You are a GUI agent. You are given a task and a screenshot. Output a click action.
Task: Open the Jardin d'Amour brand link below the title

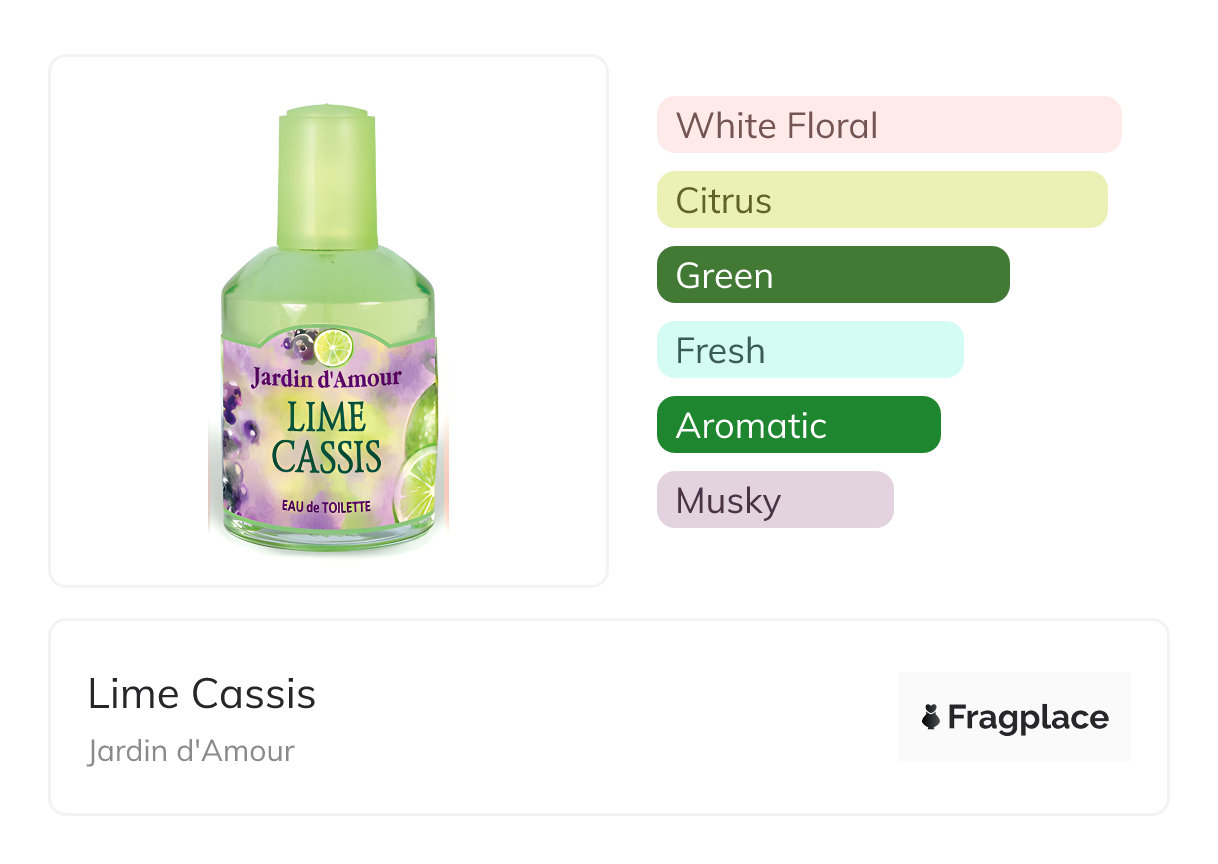(x=191, y=751)
